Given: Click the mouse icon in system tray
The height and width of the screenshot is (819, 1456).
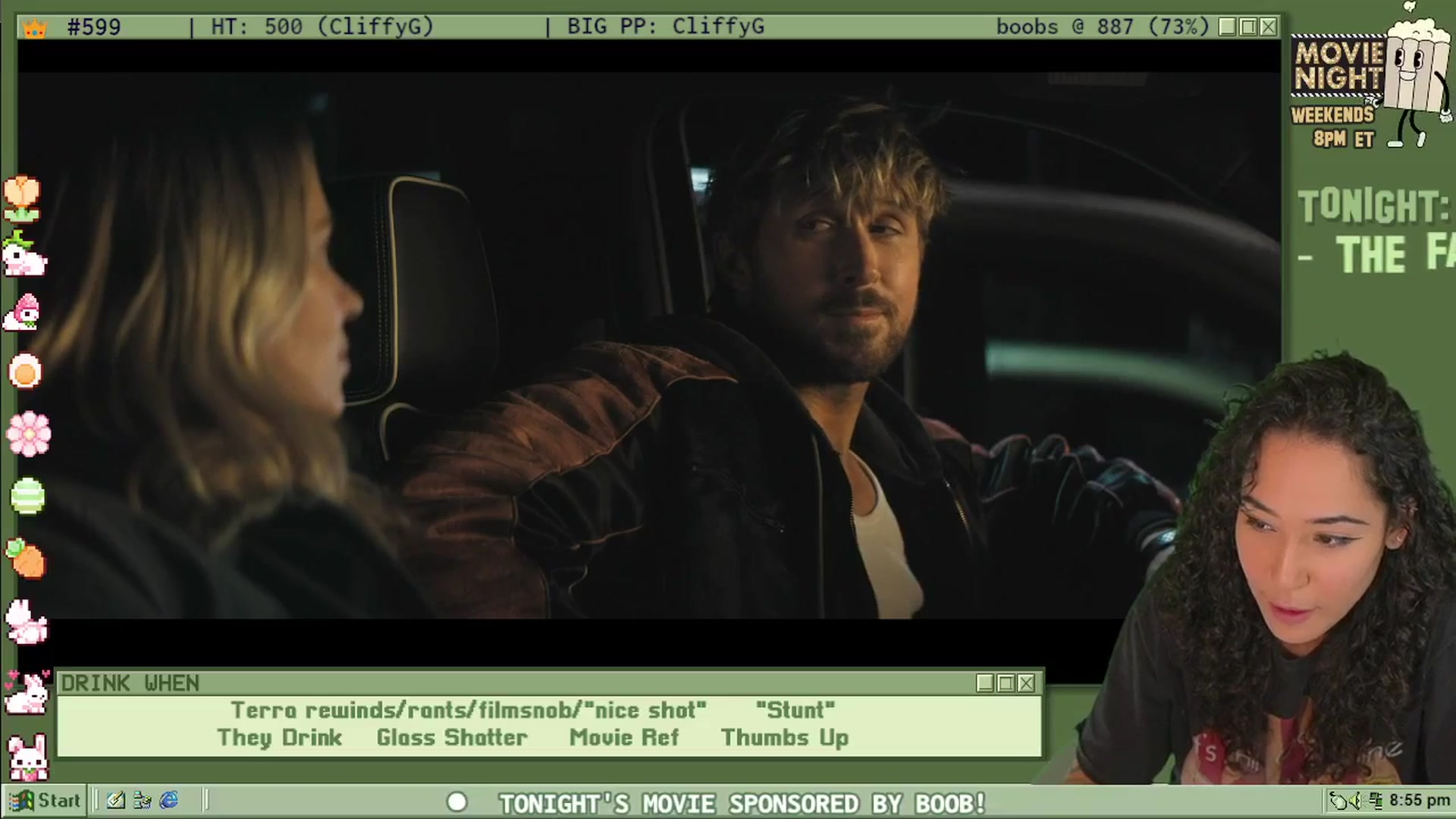Looking at the screenshot, I should tap(1339, 801).
